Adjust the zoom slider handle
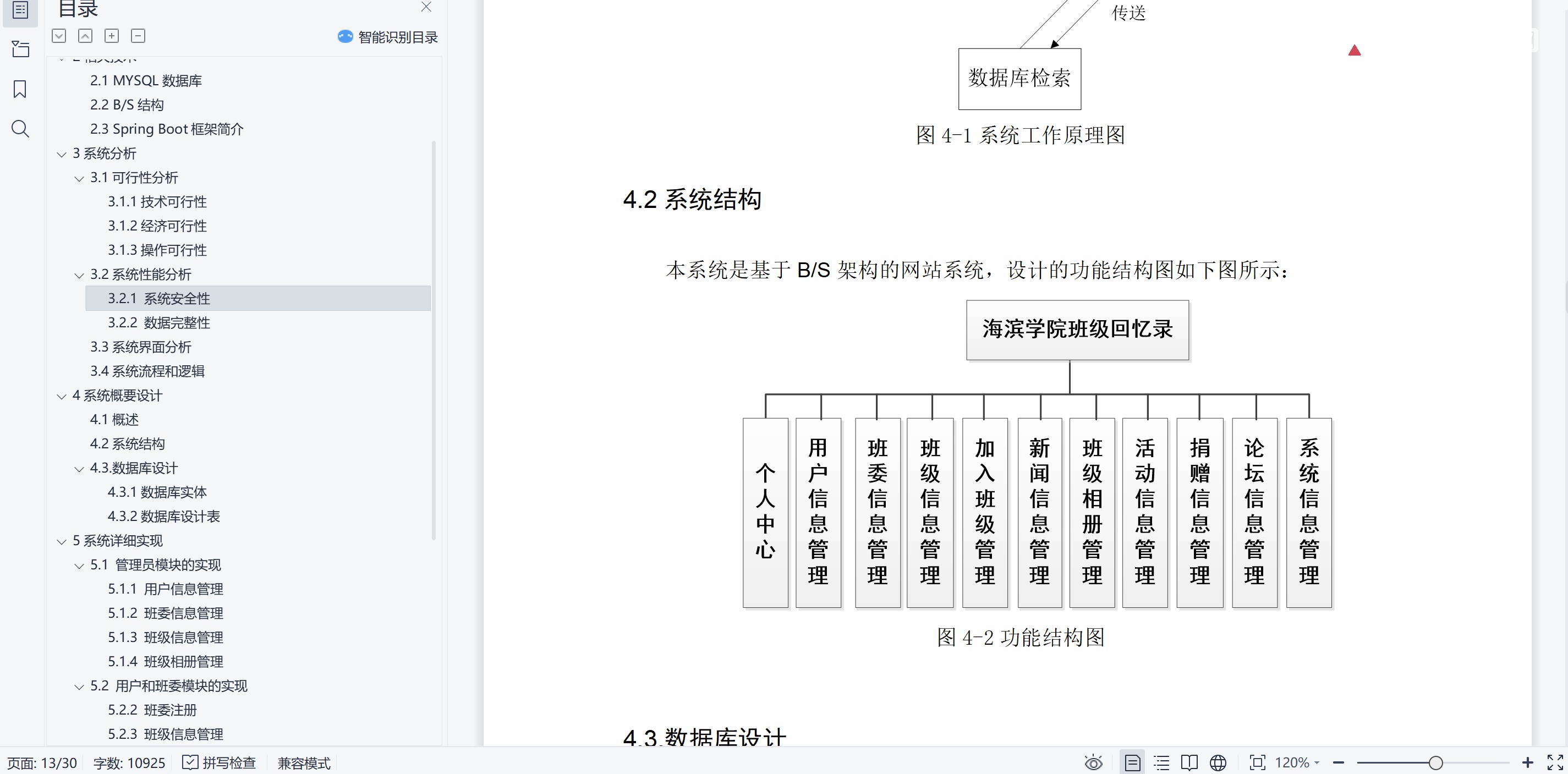 pyautogui.click(x=1436, y=762)
